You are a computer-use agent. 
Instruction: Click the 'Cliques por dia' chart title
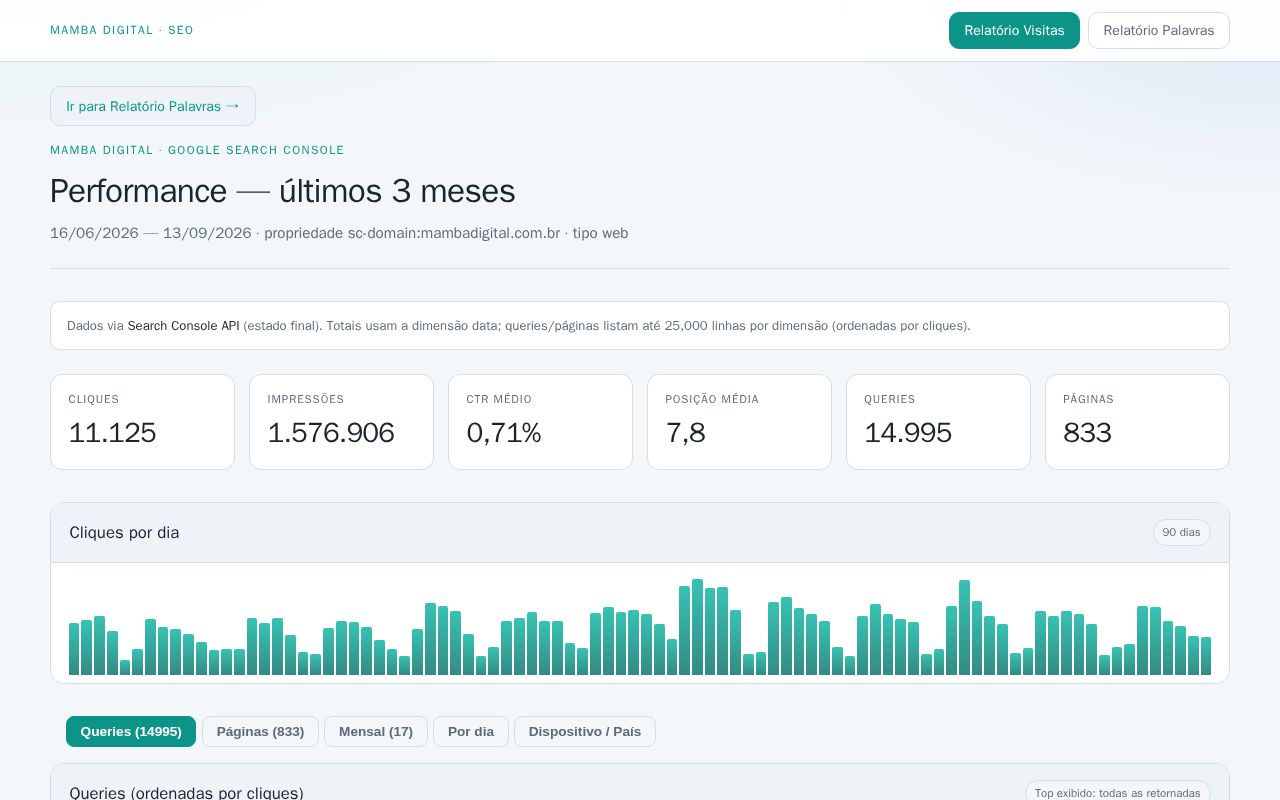pyautogui.click(x=124, y=533)
